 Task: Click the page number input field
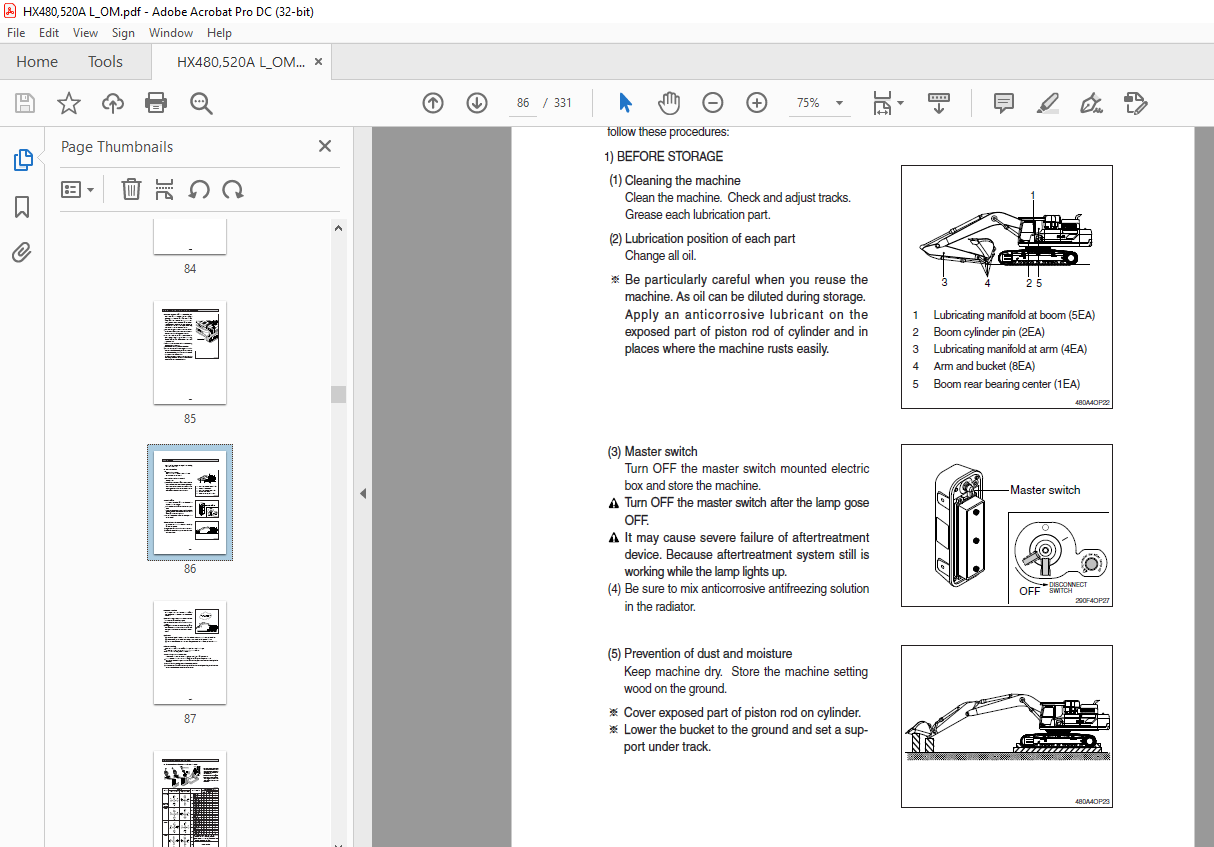522,103
